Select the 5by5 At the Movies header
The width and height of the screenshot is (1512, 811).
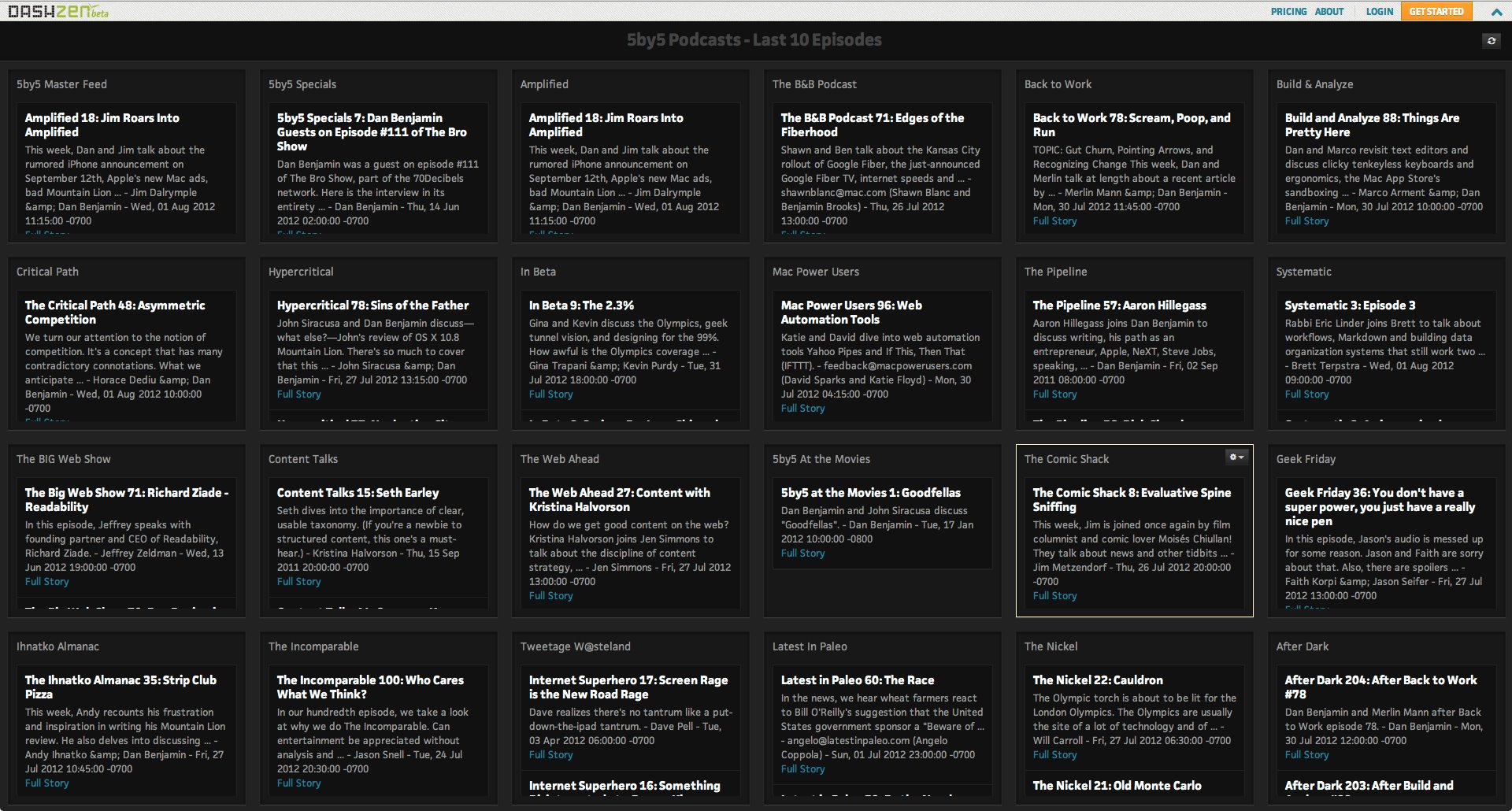pos(821,459)
